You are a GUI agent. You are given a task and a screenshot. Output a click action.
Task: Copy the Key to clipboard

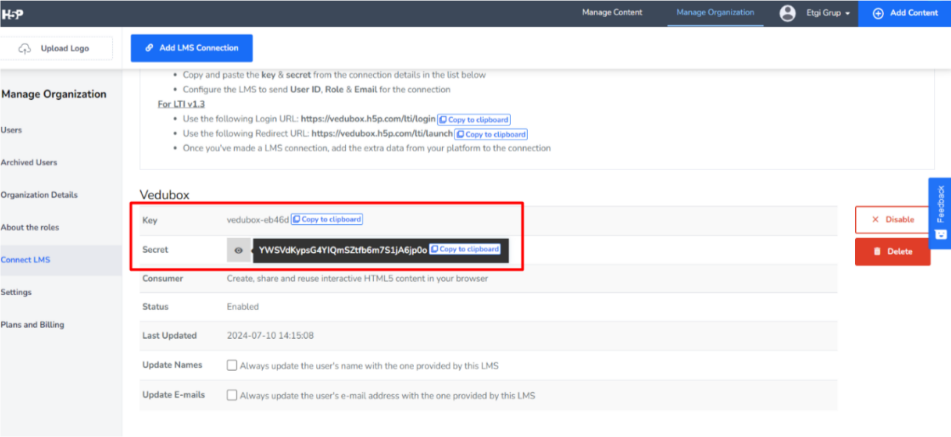click(327, 219)
